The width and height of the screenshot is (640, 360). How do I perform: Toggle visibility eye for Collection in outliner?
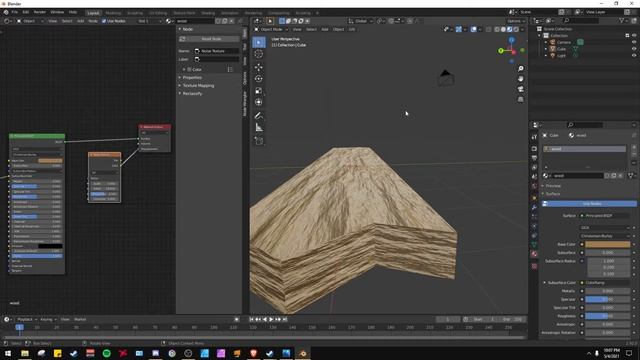[634, 36]
